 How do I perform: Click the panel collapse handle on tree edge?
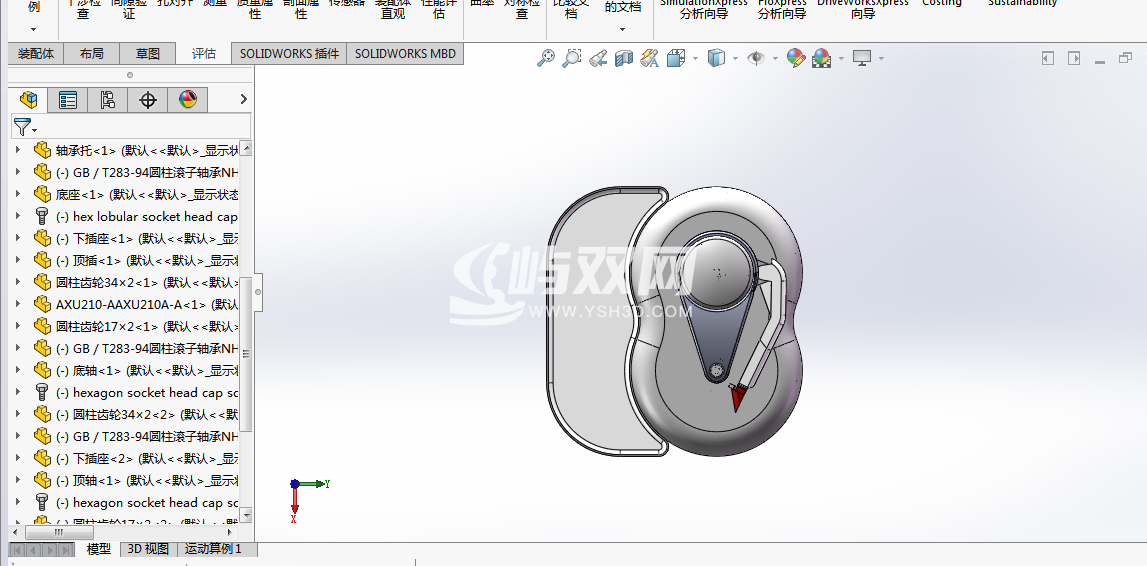pos(257,291)
